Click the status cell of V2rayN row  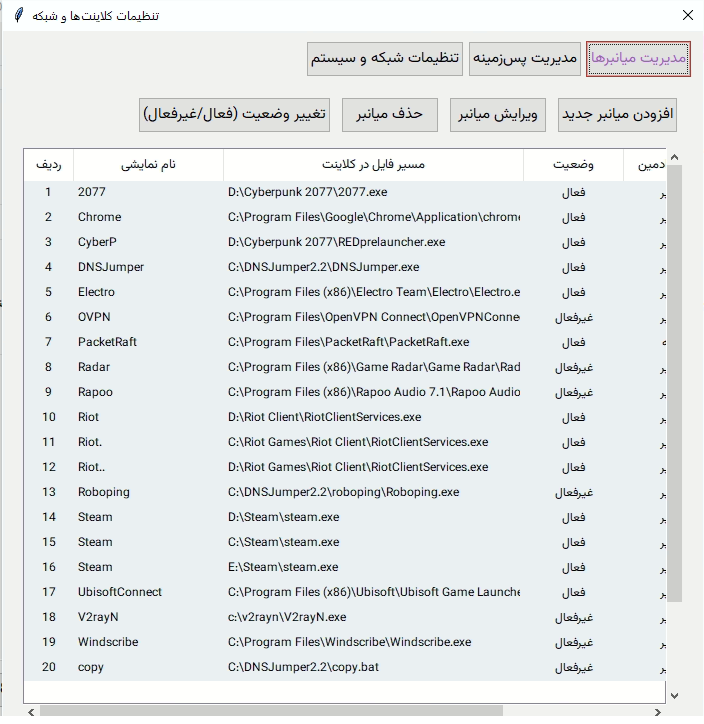click(x=574, y=617)
